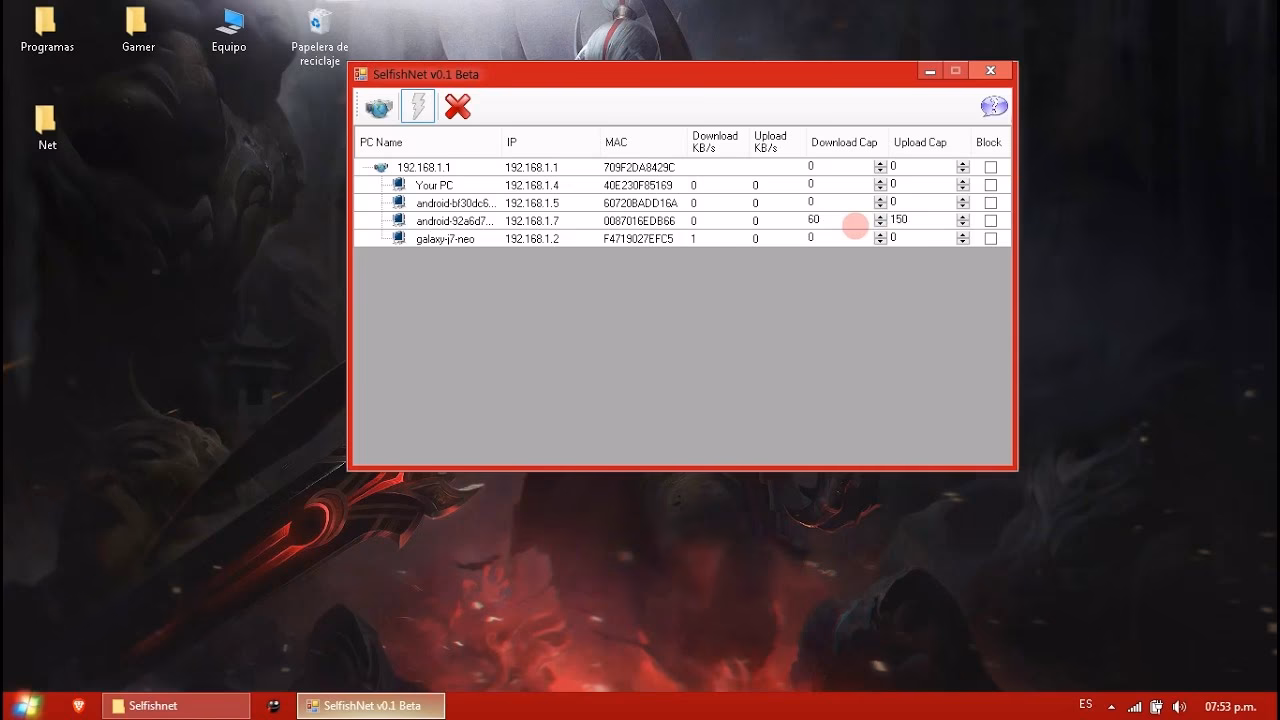Click MAC address F4719027EFC5
Screen dimensions: 1280x720
[639, 238]
